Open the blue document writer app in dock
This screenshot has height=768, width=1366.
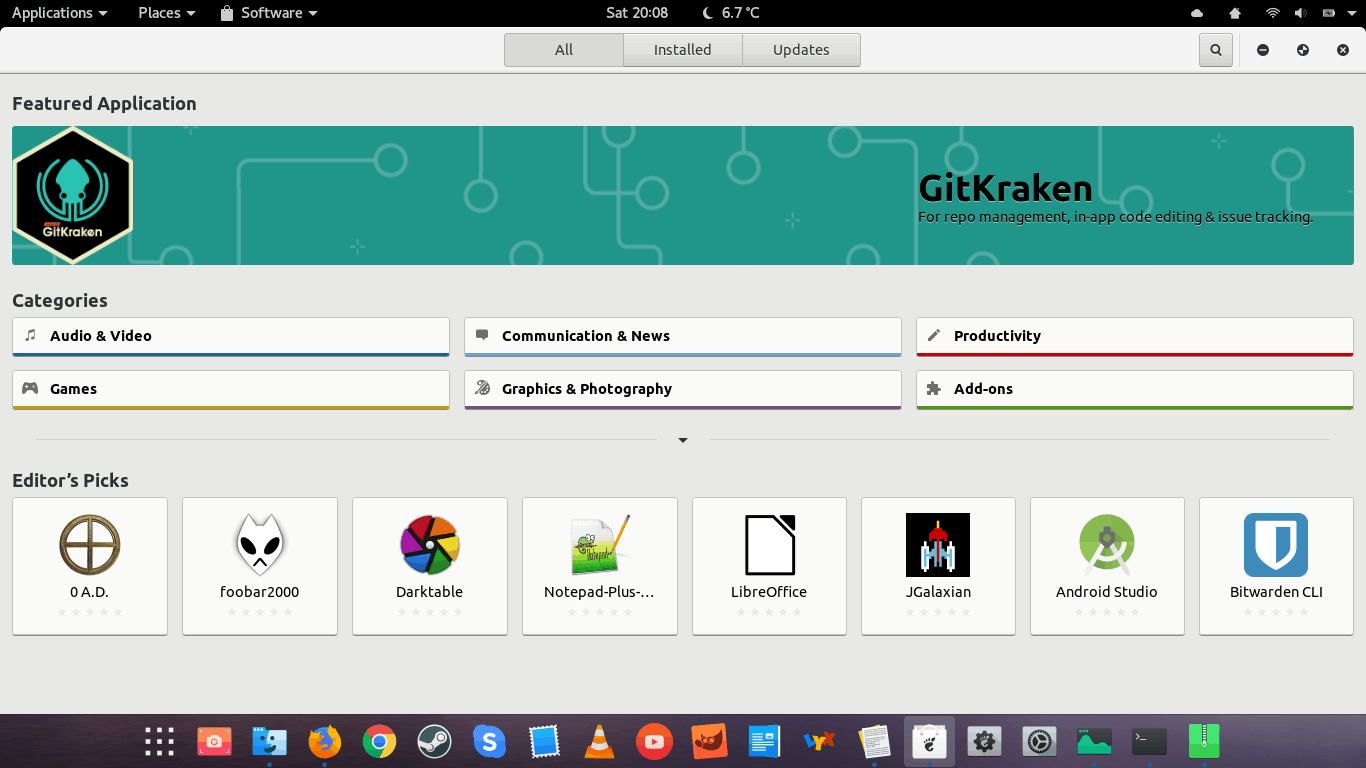point(764,741)
